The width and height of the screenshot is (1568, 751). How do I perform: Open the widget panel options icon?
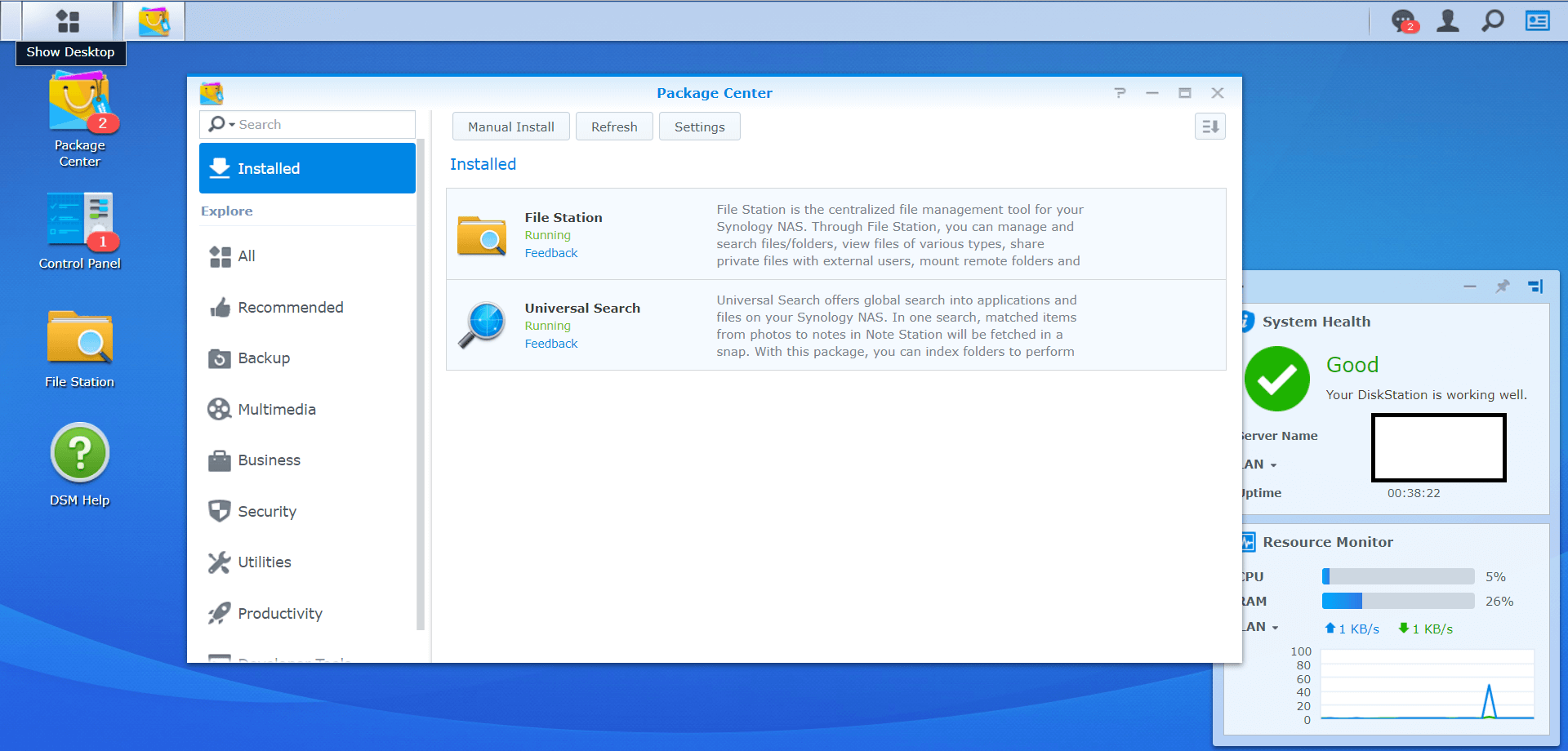pyautogui.click(x=1535, y=287)
